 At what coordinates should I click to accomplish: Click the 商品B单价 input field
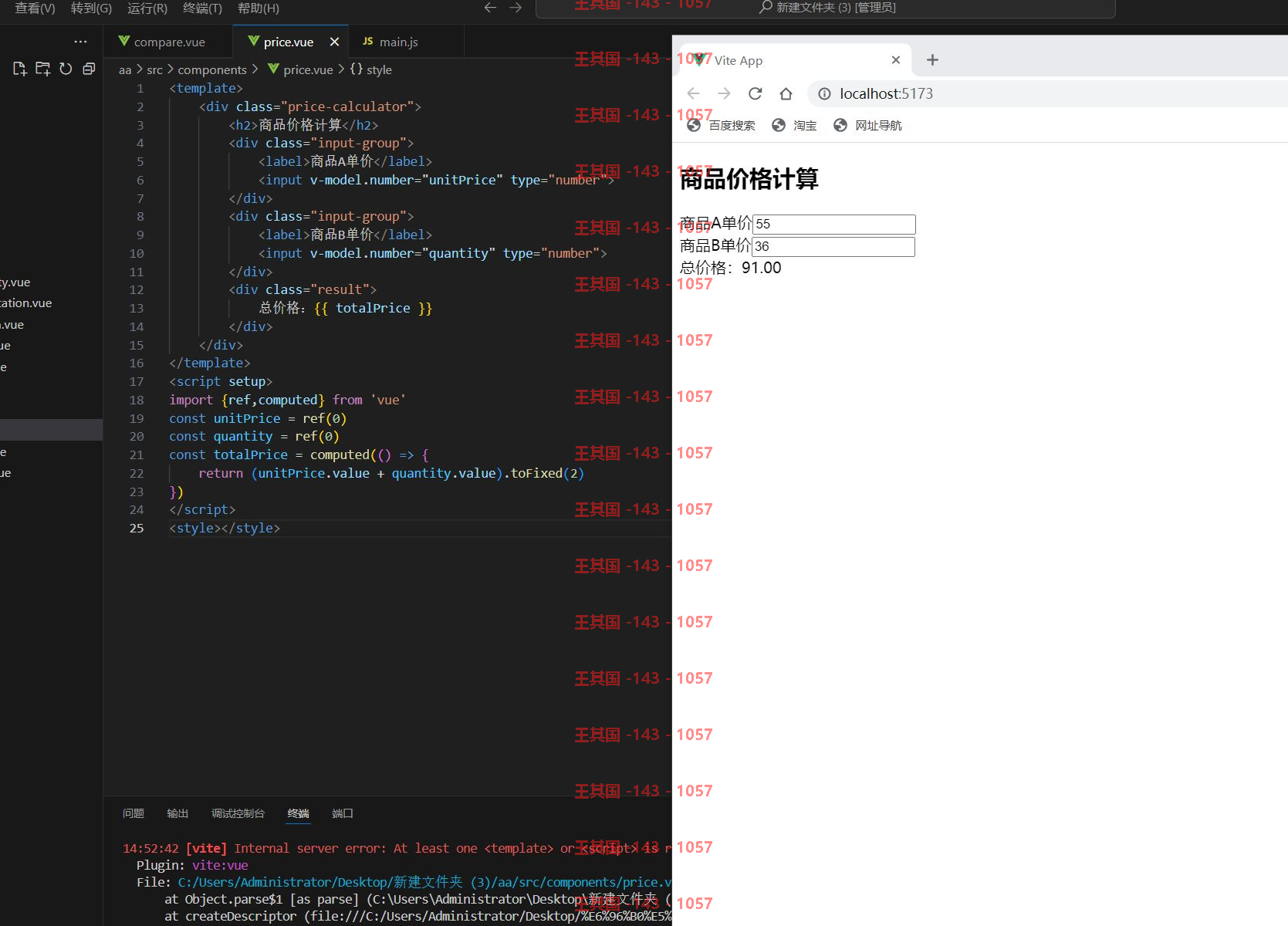[833, 246]
